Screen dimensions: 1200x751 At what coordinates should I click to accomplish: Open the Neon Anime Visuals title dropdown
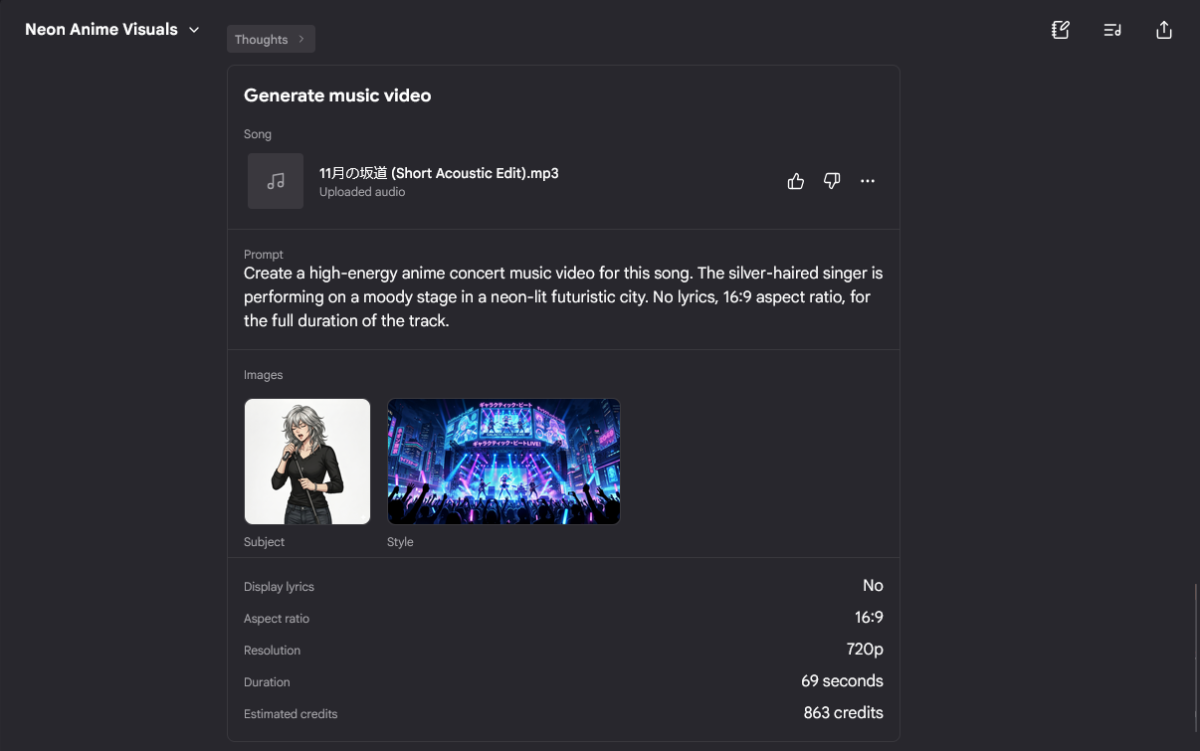click(x=112, y=30)
